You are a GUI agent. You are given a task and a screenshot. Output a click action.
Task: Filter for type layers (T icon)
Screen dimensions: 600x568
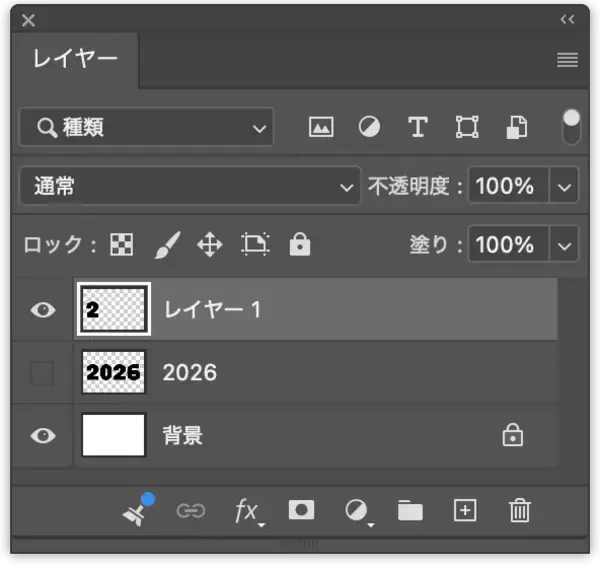[417, 127]
